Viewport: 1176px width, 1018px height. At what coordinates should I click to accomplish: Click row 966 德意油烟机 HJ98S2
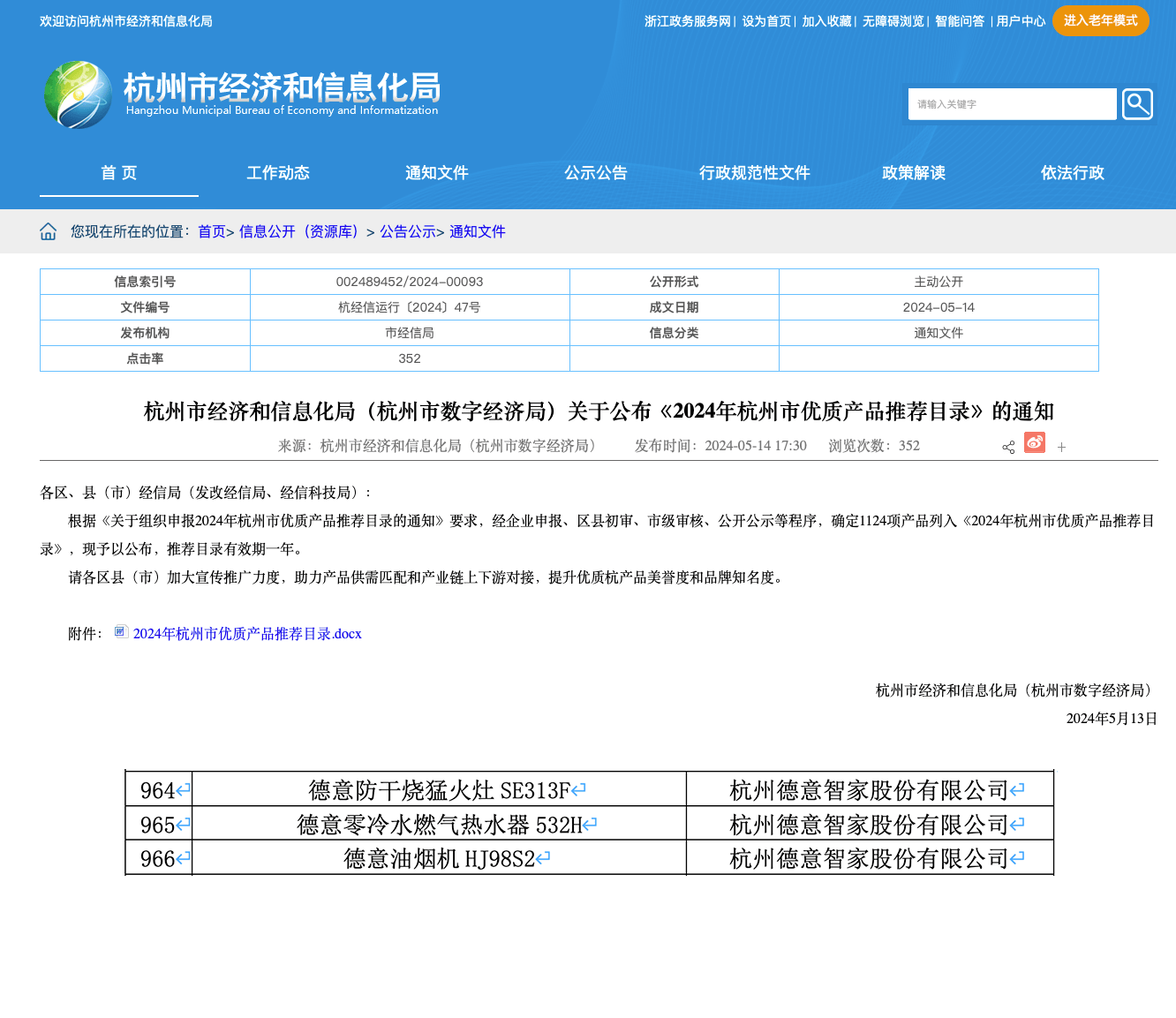tap(590, 858)
